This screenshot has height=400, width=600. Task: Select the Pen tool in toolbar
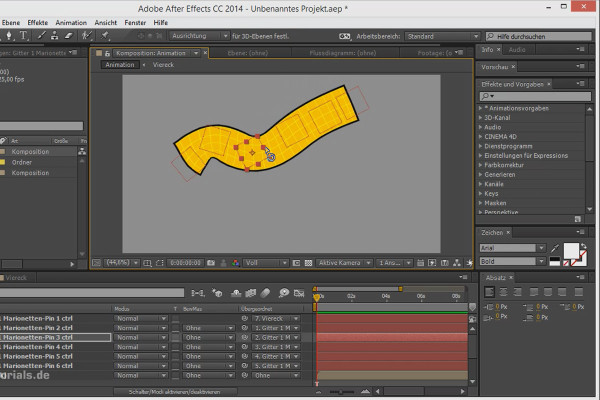pos(8,36)
